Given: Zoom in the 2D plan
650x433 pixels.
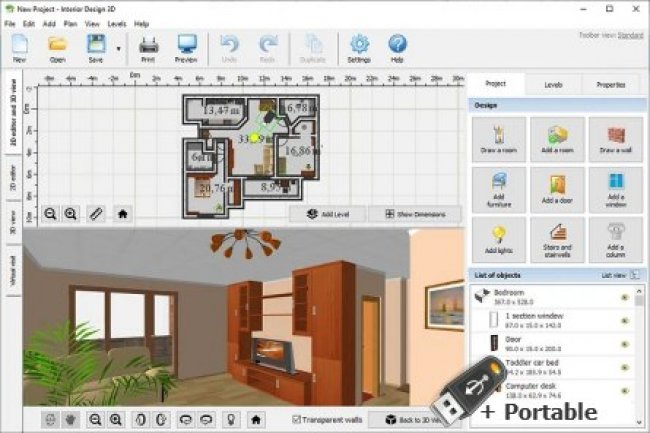Looking at the screenshot, I should (71, 214).
